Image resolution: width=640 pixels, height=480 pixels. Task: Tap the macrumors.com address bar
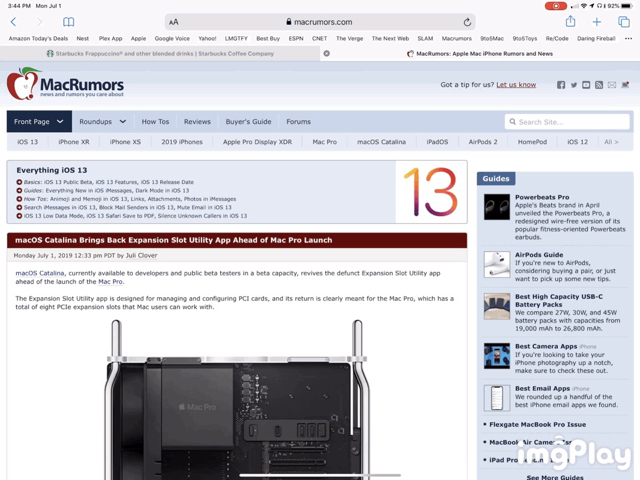pos(320,22)
